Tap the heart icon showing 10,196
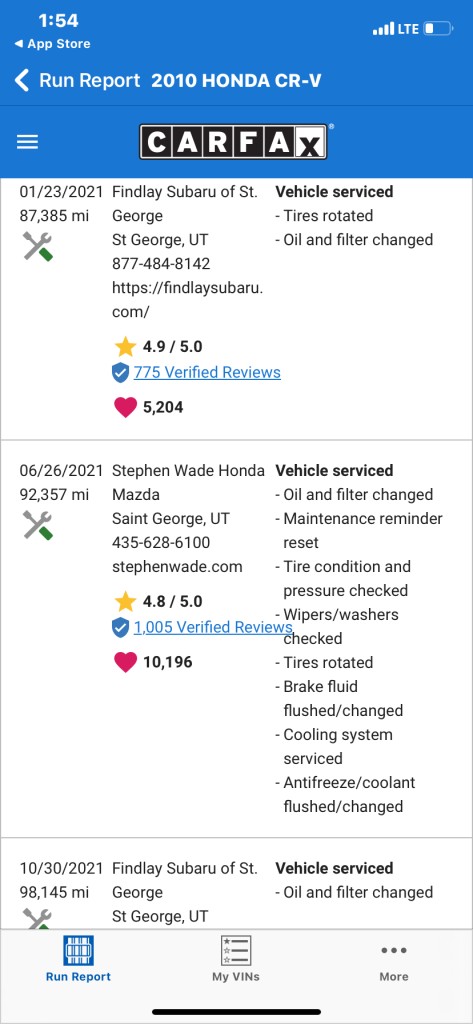473x1024 pixels. coord(125,662)
